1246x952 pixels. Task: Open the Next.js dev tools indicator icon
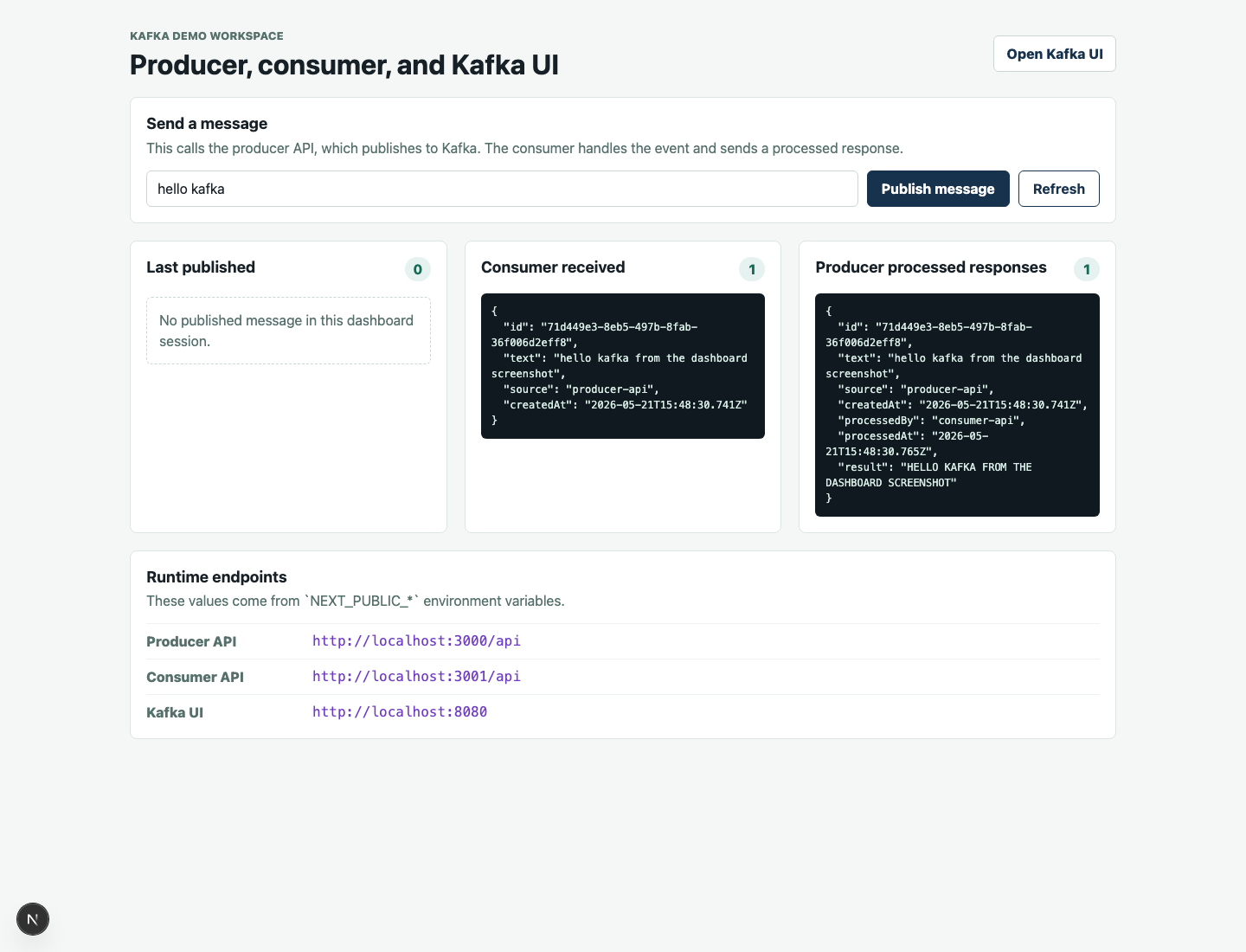33,919
